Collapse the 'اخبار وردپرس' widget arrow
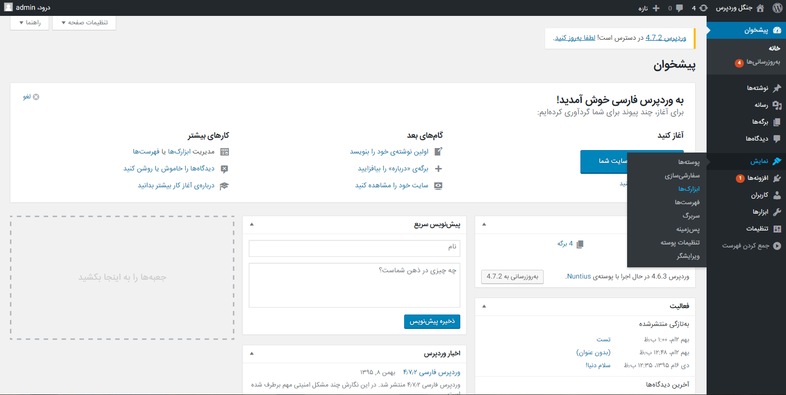 tap(252, 354)
